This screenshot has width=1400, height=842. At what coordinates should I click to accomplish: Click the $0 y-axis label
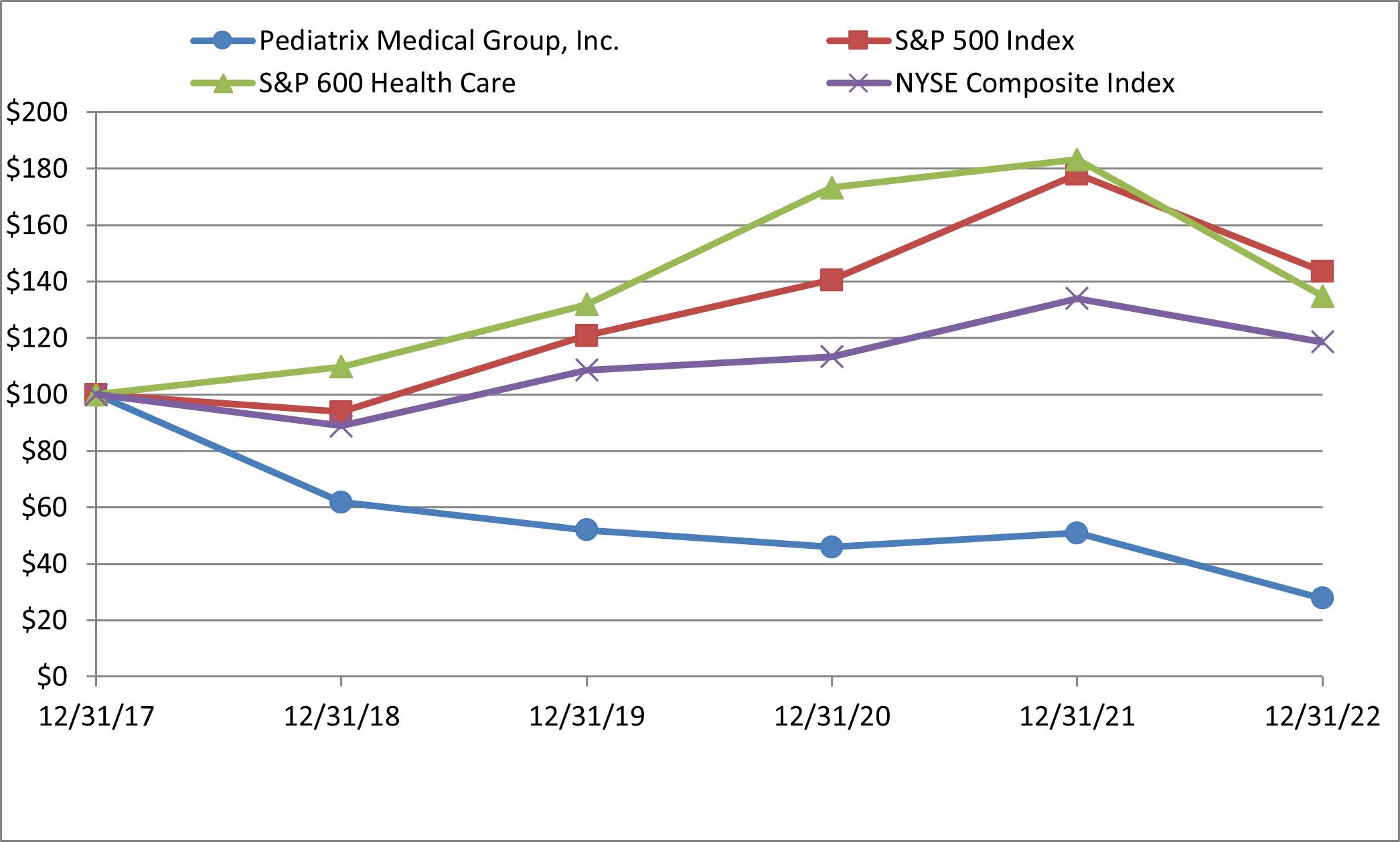(x=52, y=677)
